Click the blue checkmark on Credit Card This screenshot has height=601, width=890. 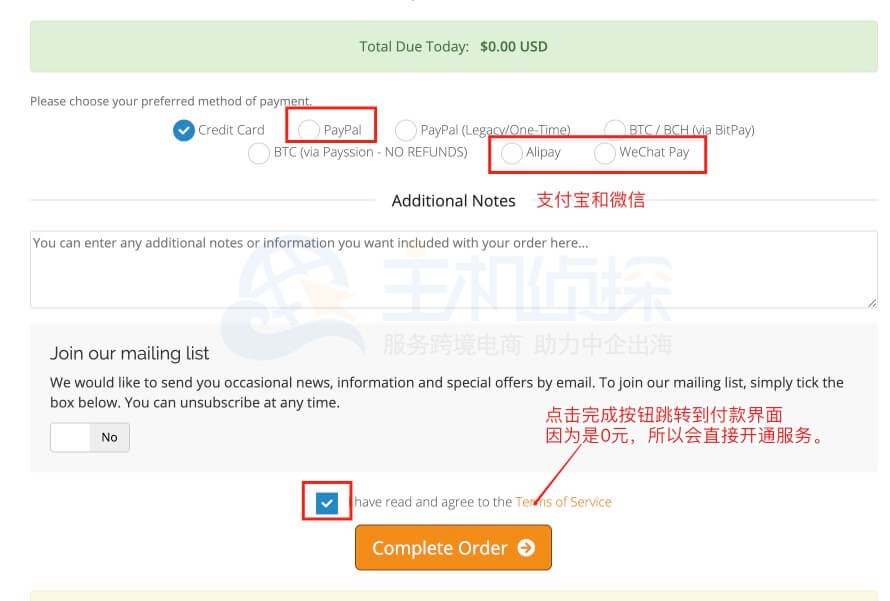point(184,131)
